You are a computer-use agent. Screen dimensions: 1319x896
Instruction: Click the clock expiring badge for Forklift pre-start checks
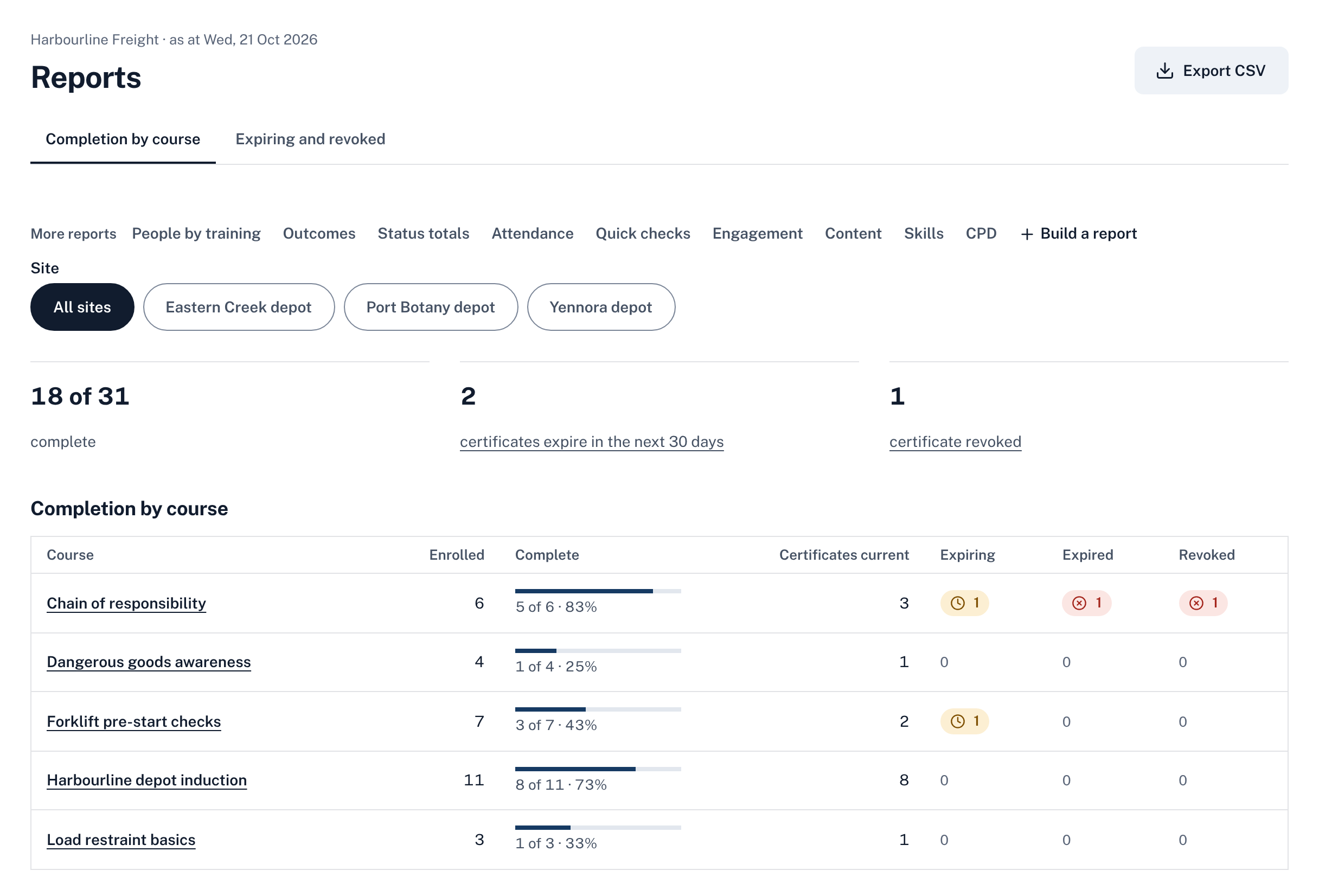pyautogui.click(x=964, y=721)
